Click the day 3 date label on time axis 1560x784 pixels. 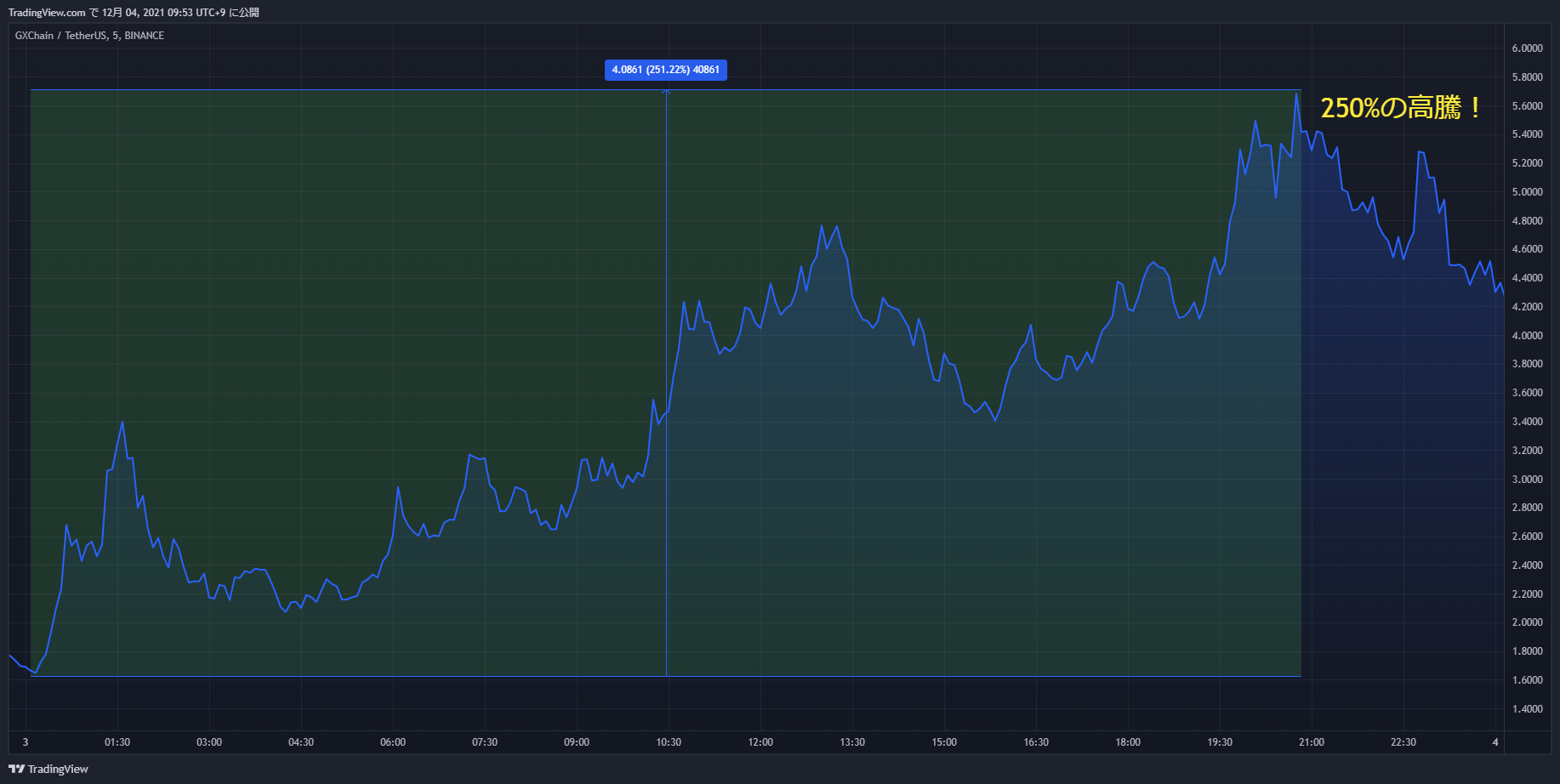pos(26,742)
